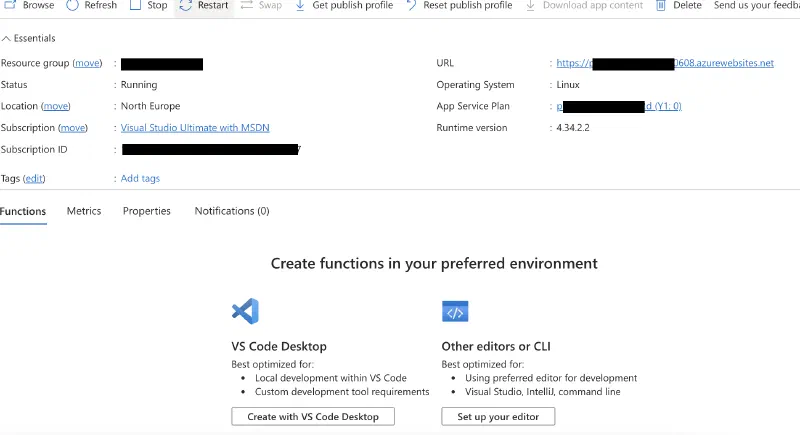Click Get publish profile text
The height and width of the screenshot is (435, 800).
point(353,5)
